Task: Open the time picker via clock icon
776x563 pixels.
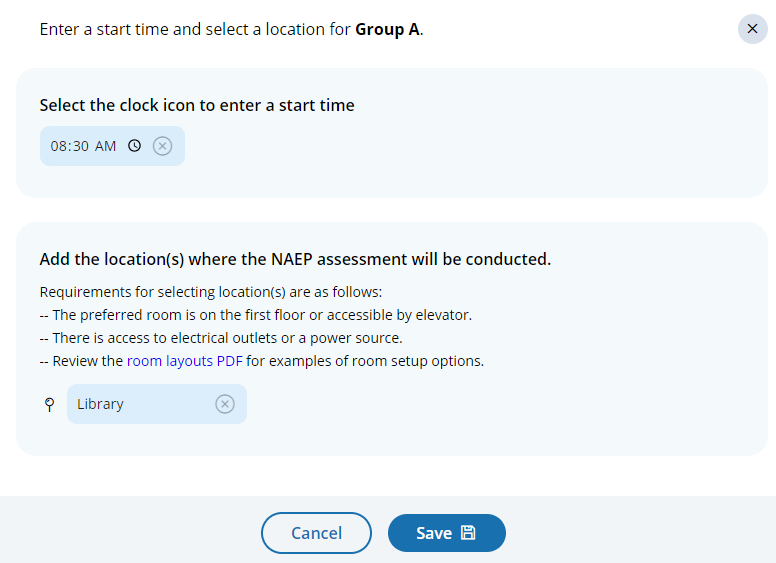Action: (135, 146)
